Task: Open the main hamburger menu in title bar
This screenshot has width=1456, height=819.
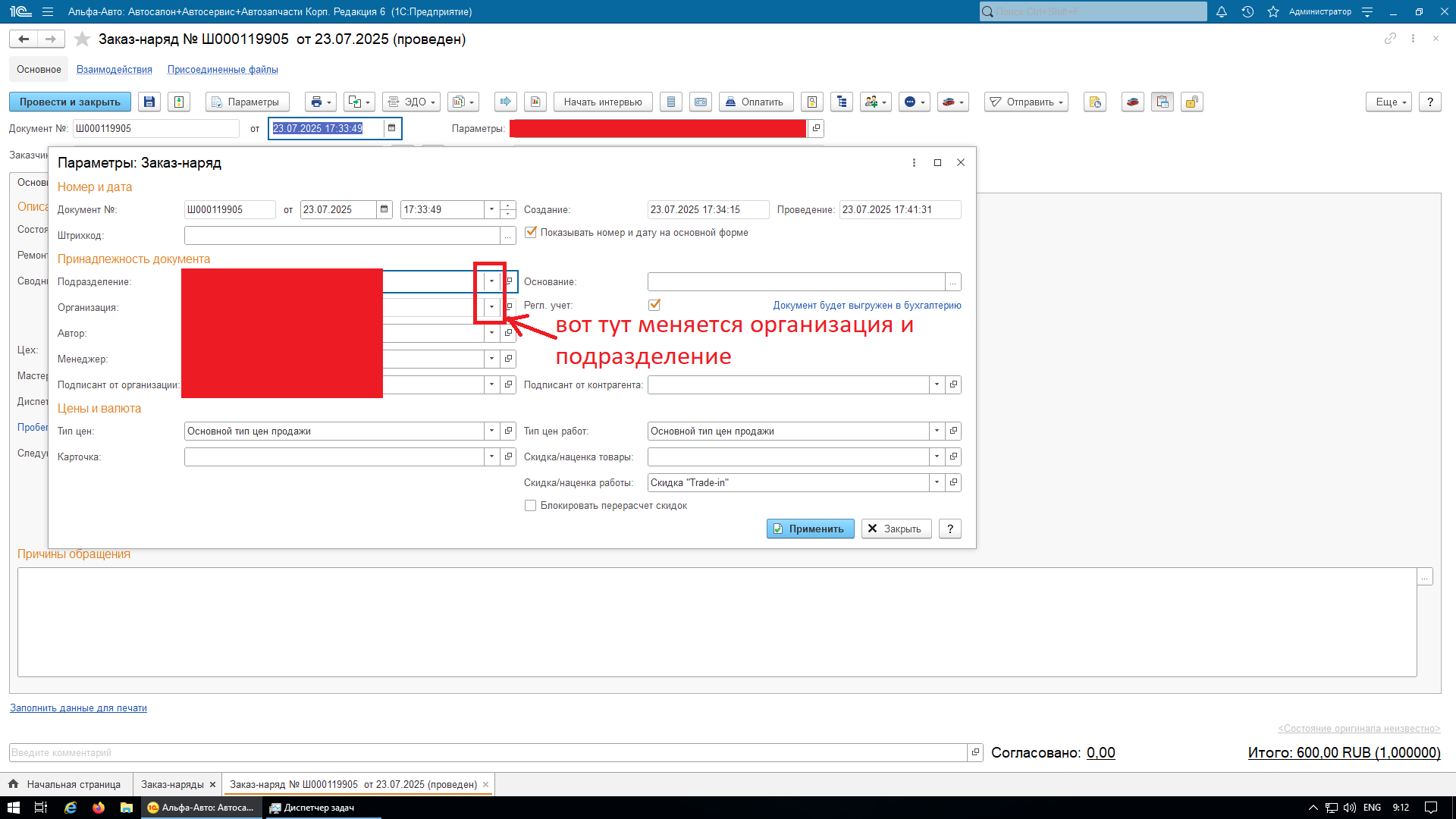Action: click(x=48, y=11)
